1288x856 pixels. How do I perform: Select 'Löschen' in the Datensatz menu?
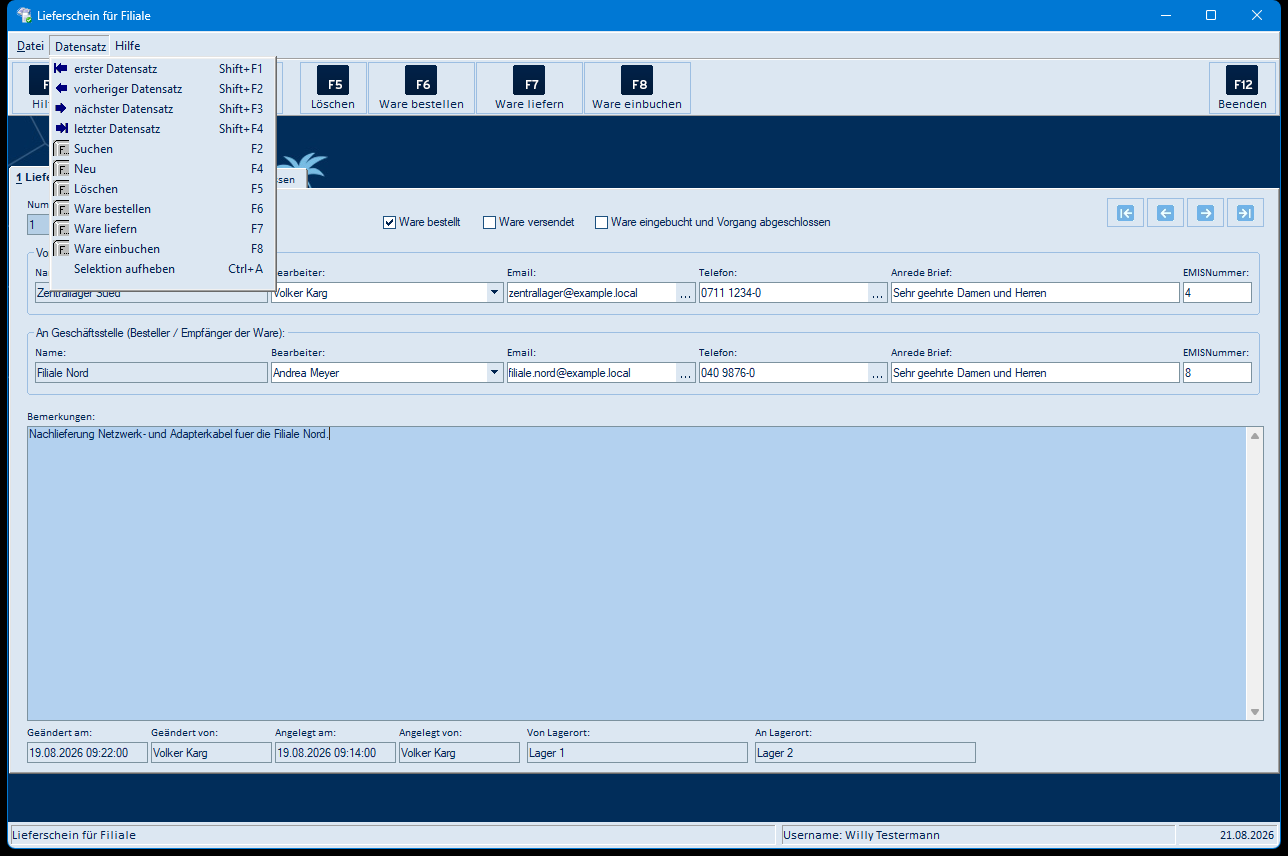click(x=162, y=189)
